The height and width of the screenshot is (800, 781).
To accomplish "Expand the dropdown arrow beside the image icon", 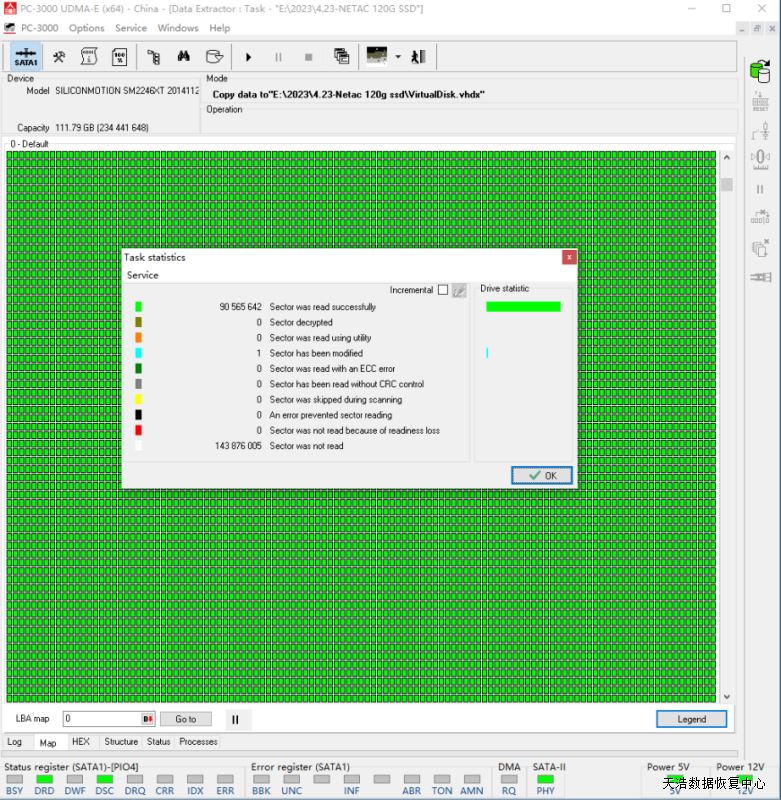I will pyautogui.click(x=397, y=57).
